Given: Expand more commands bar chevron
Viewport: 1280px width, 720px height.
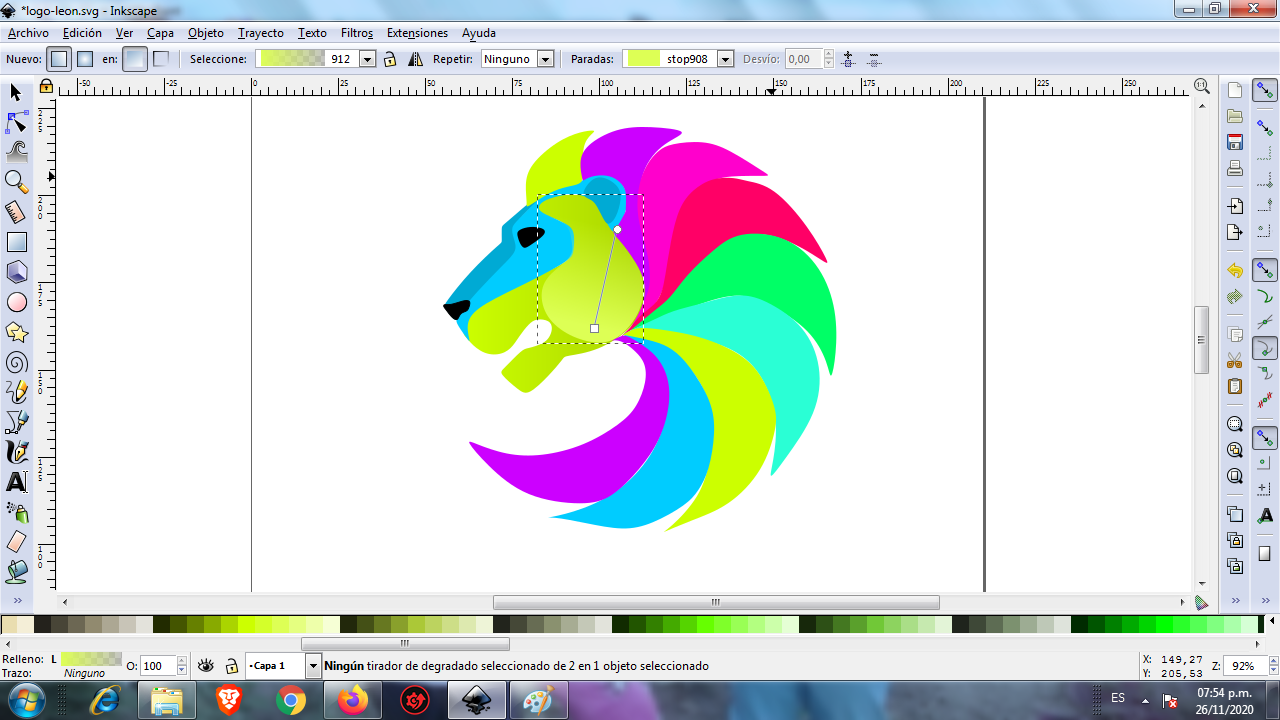Looking at the screenshot, I should tap(1235, 600).
